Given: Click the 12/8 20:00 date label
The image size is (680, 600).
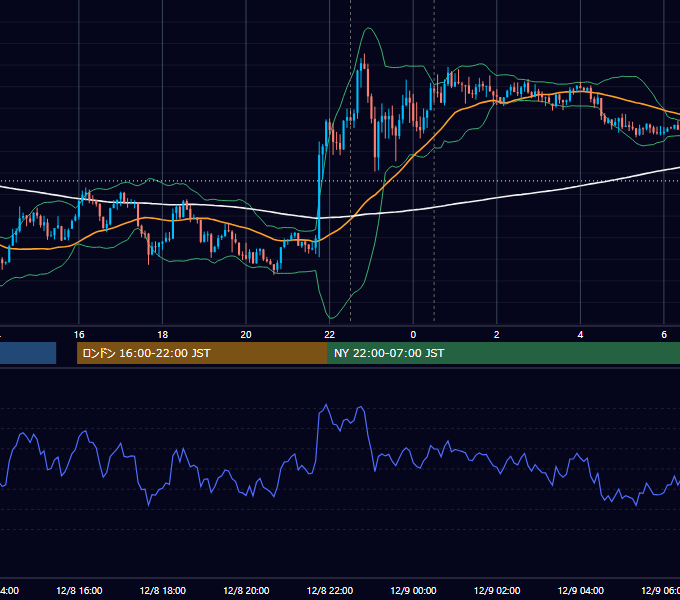Looking at the screenshot, I should click(x=246, y=590).
